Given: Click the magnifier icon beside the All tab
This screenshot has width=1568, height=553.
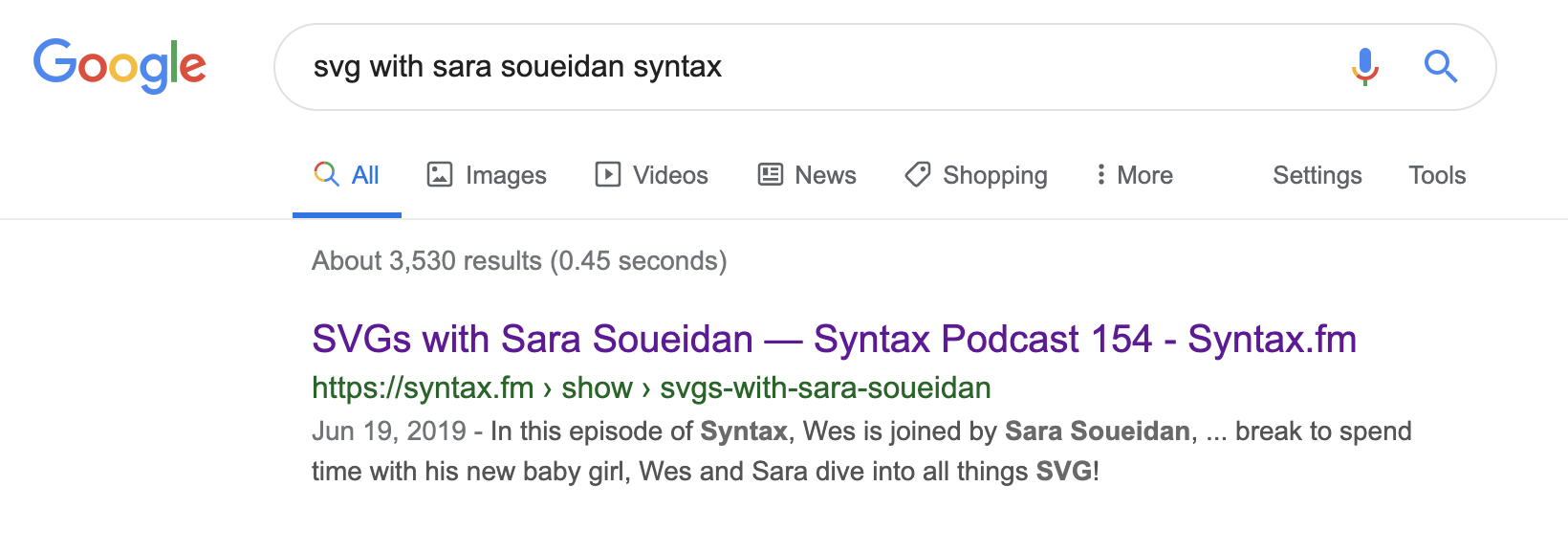Looking at the screenshot, I should pos(325,175).
